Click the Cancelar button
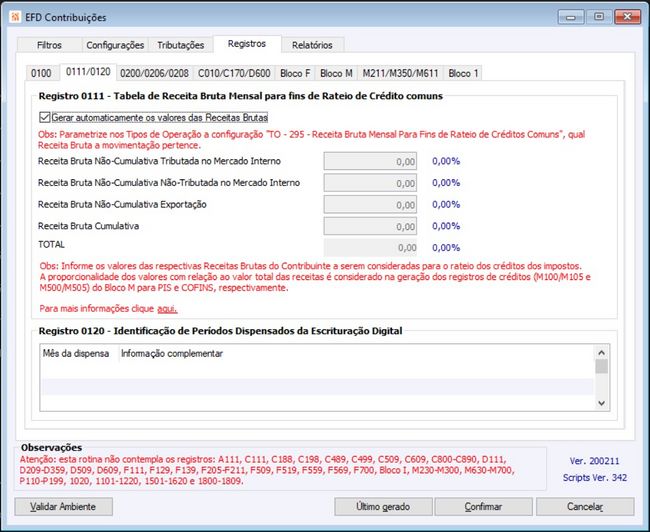 click(585, 507)
